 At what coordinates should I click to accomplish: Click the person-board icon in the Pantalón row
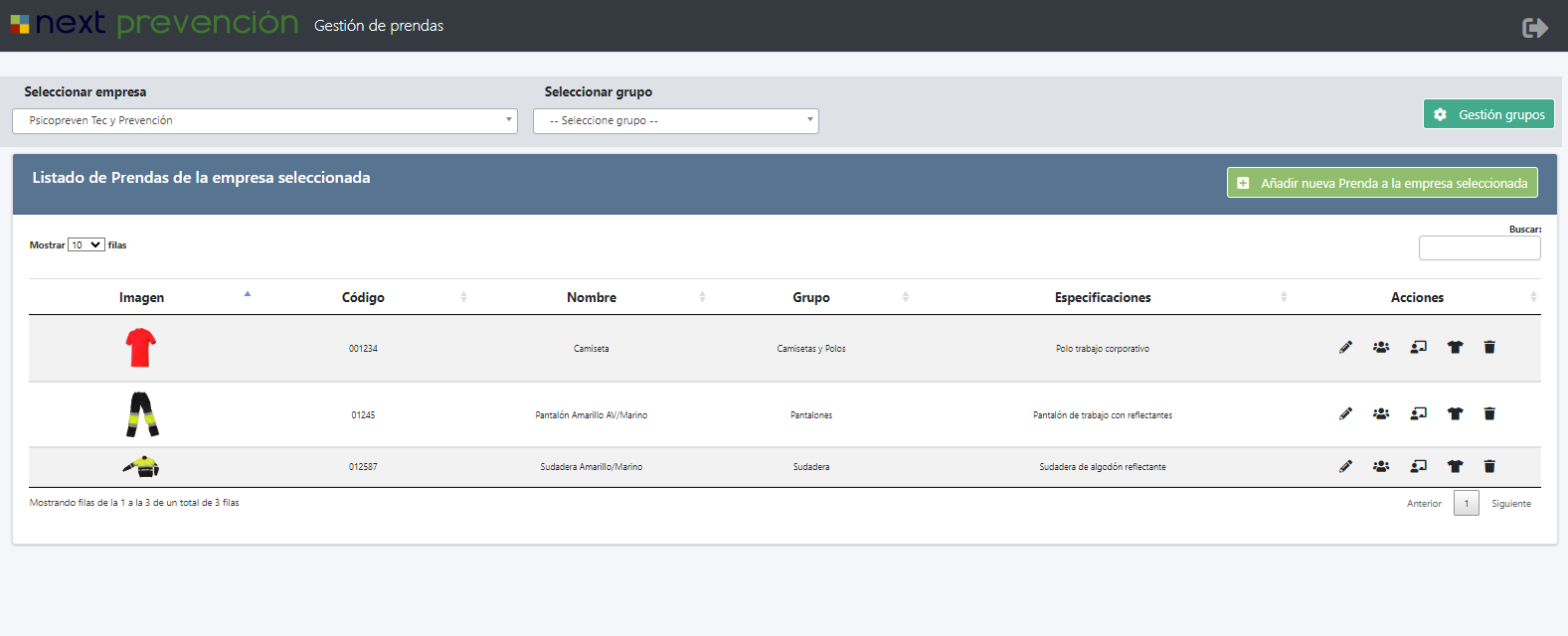pos(1419,414)
